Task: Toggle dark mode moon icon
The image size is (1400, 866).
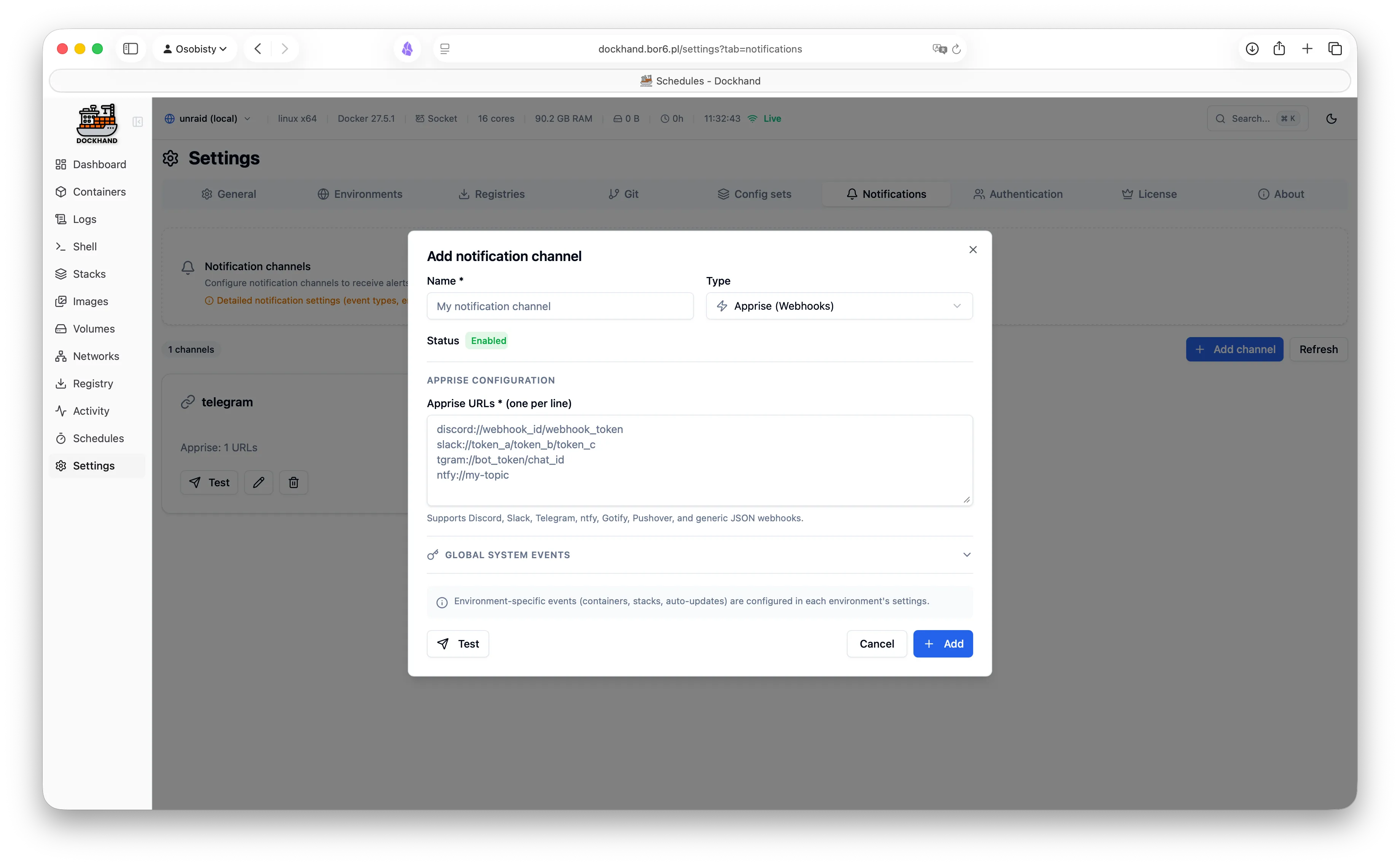Action: coord(1331,119)
